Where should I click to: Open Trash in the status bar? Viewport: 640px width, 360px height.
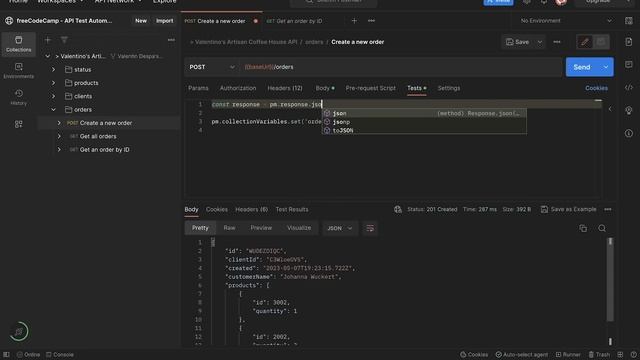pyautogui.click(x=599, y=355)
